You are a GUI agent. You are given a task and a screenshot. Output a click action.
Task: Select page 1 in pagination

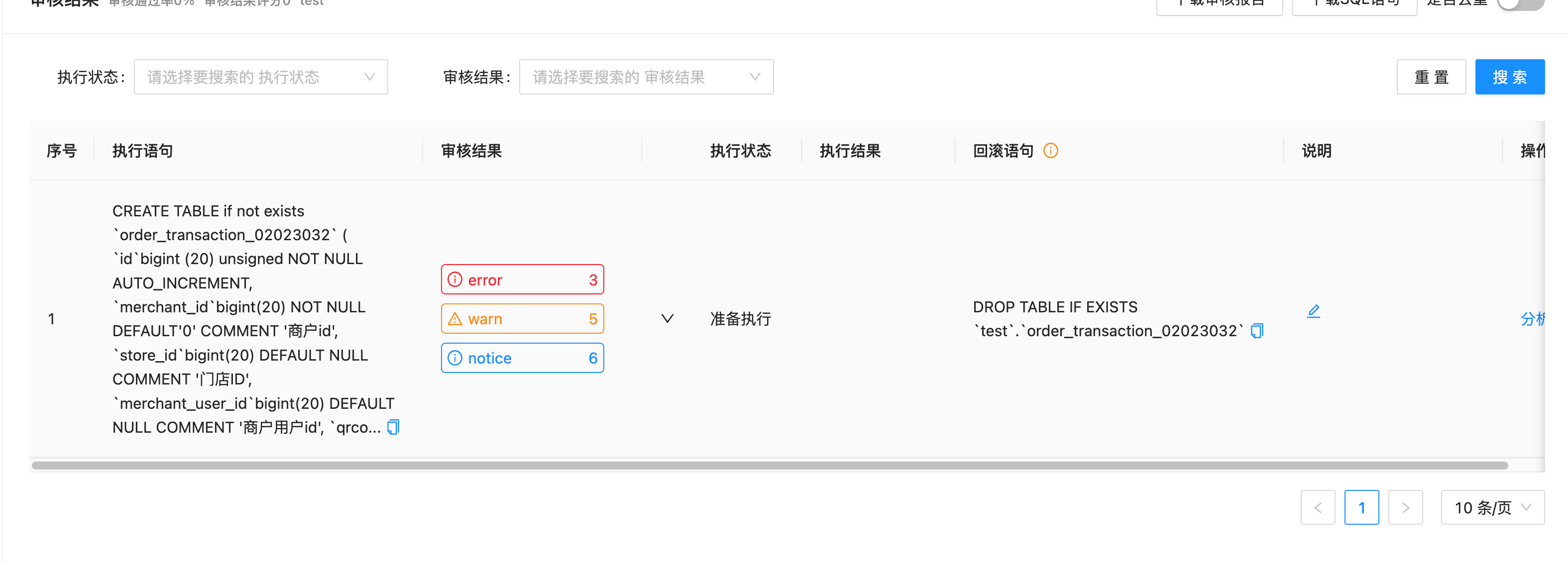coord(1361,507)
